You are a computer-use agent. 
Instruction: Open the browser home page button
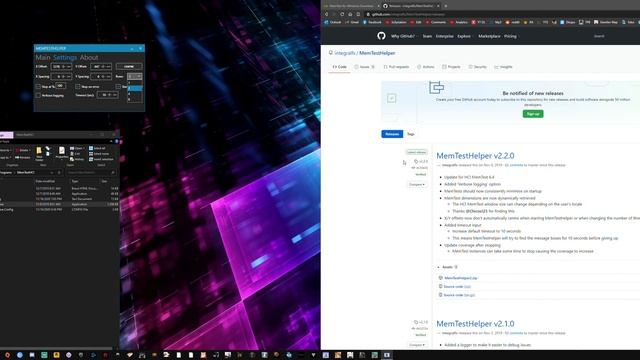350,14
